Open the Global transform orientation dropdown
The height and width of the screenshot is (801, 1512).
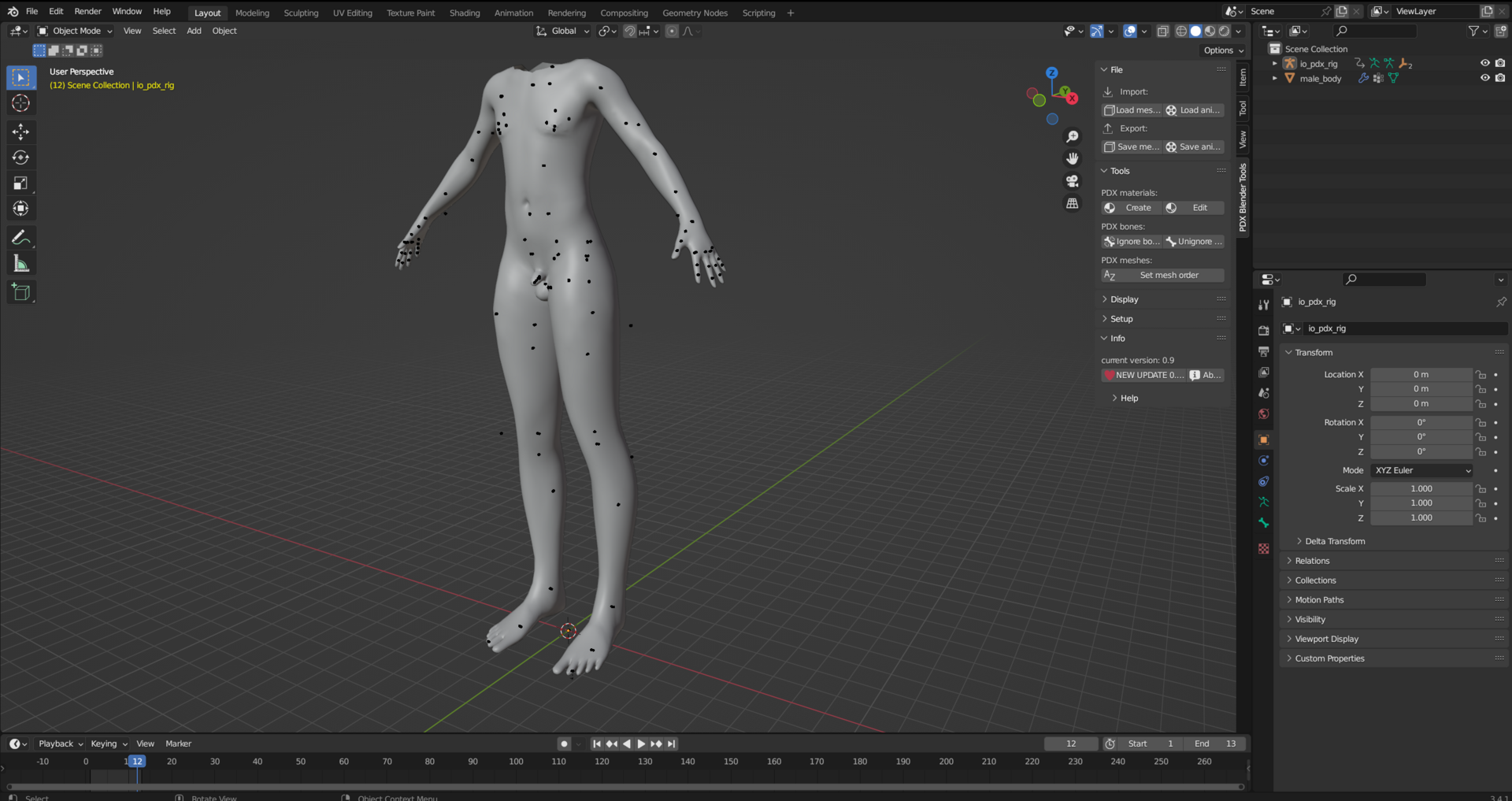tap(563, 32)
